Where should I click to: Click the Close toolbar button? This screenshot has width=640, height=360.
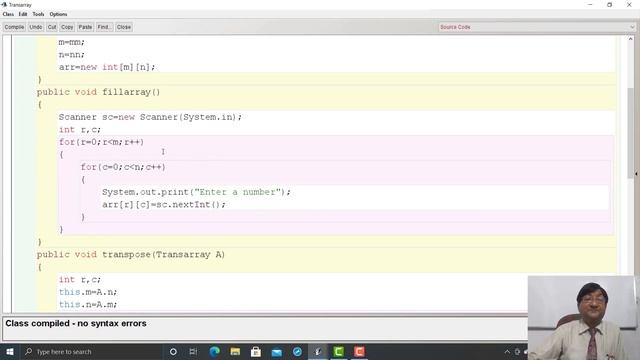pyautogui.click(x=124, y=27)
